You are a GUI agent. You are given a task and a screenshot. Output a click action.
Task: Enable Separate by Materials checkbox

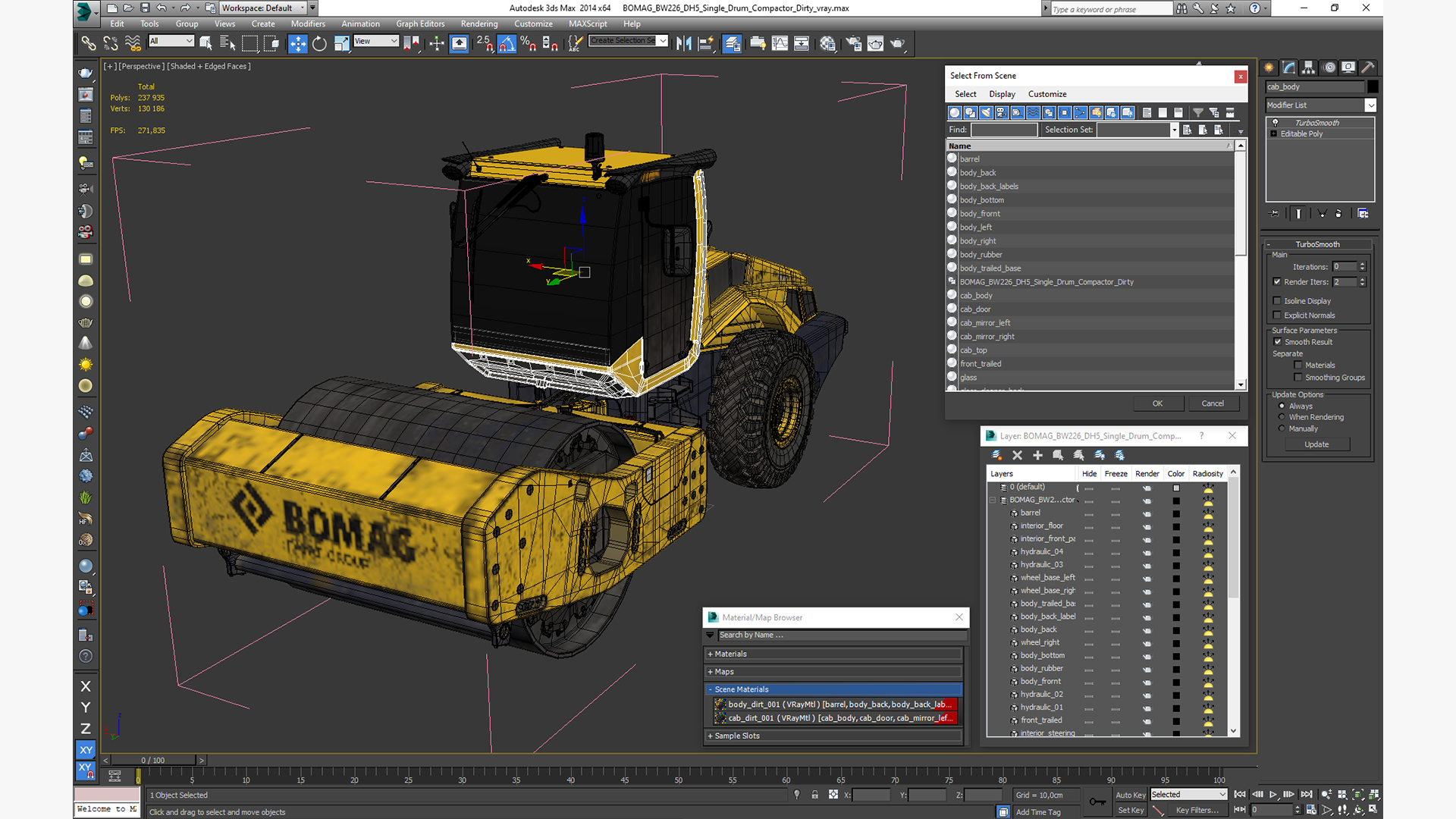click(1298, 366)
